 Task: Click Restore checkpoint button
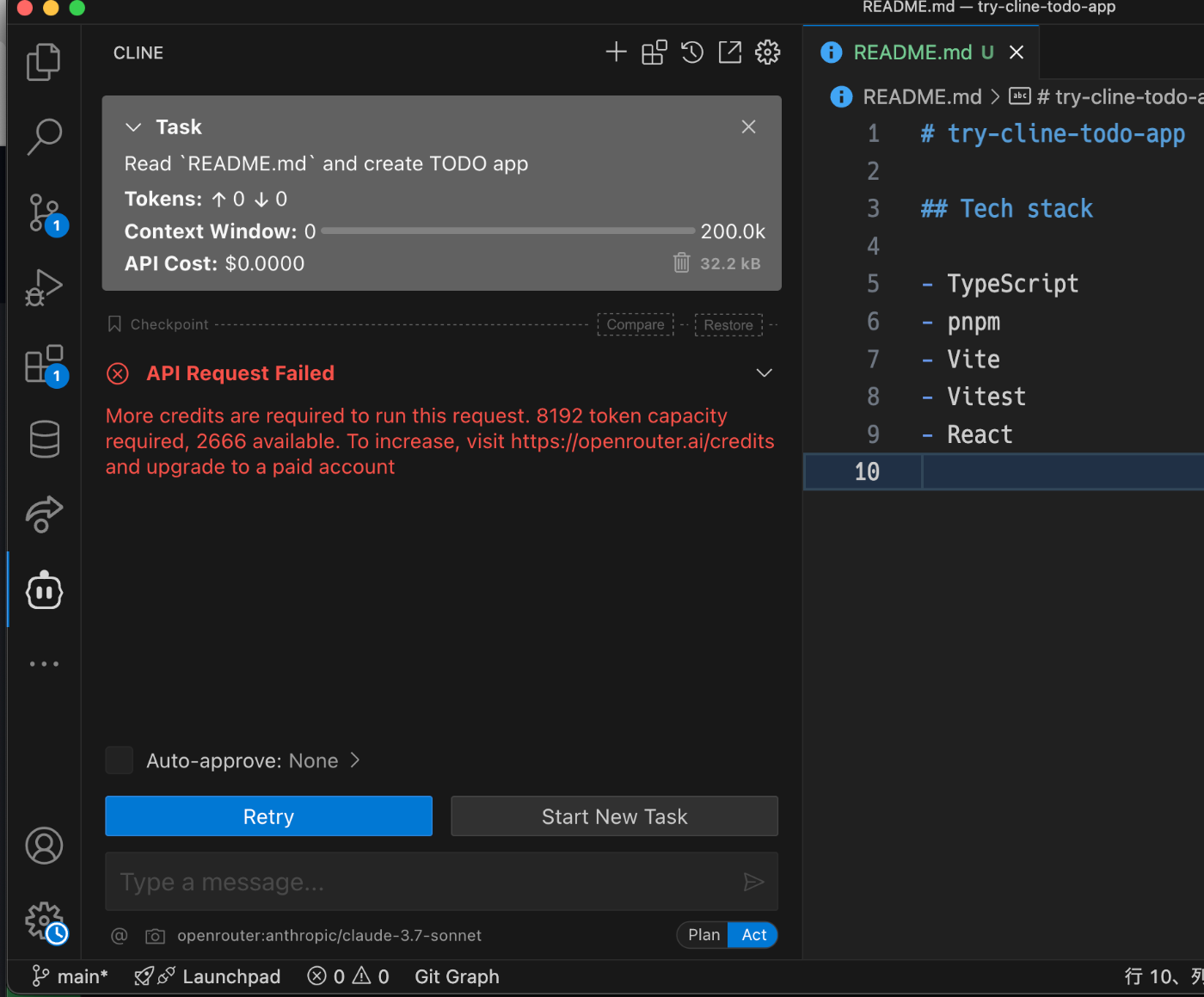coord(728,324)
